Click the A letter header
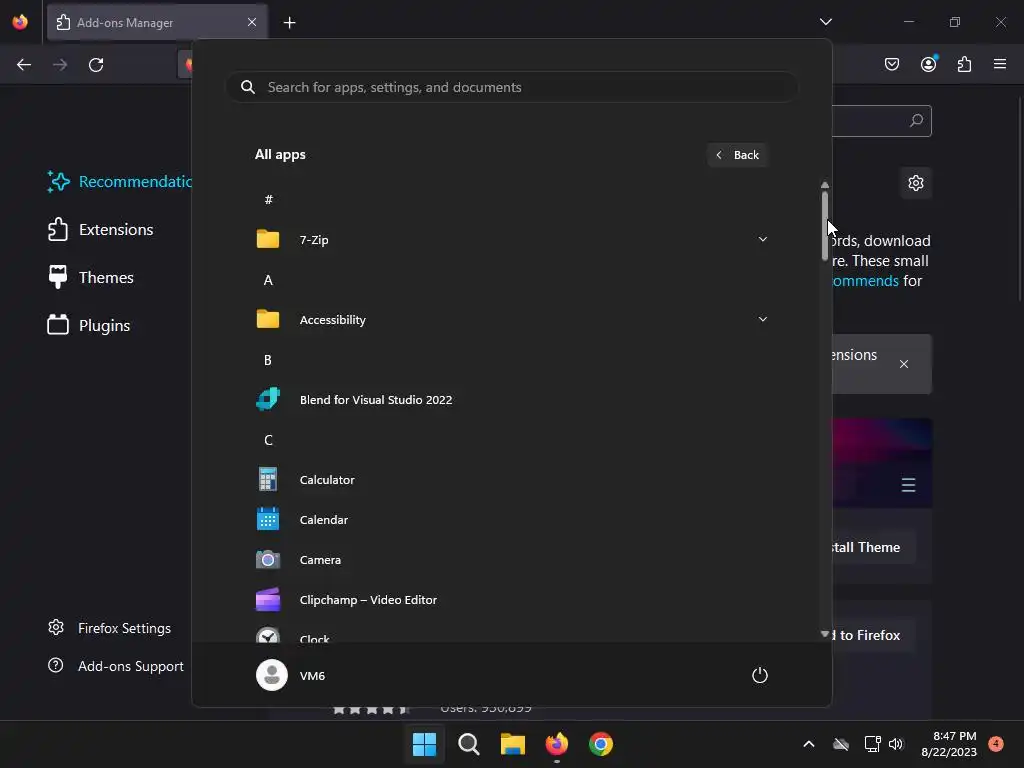 [x=268, y=280]
